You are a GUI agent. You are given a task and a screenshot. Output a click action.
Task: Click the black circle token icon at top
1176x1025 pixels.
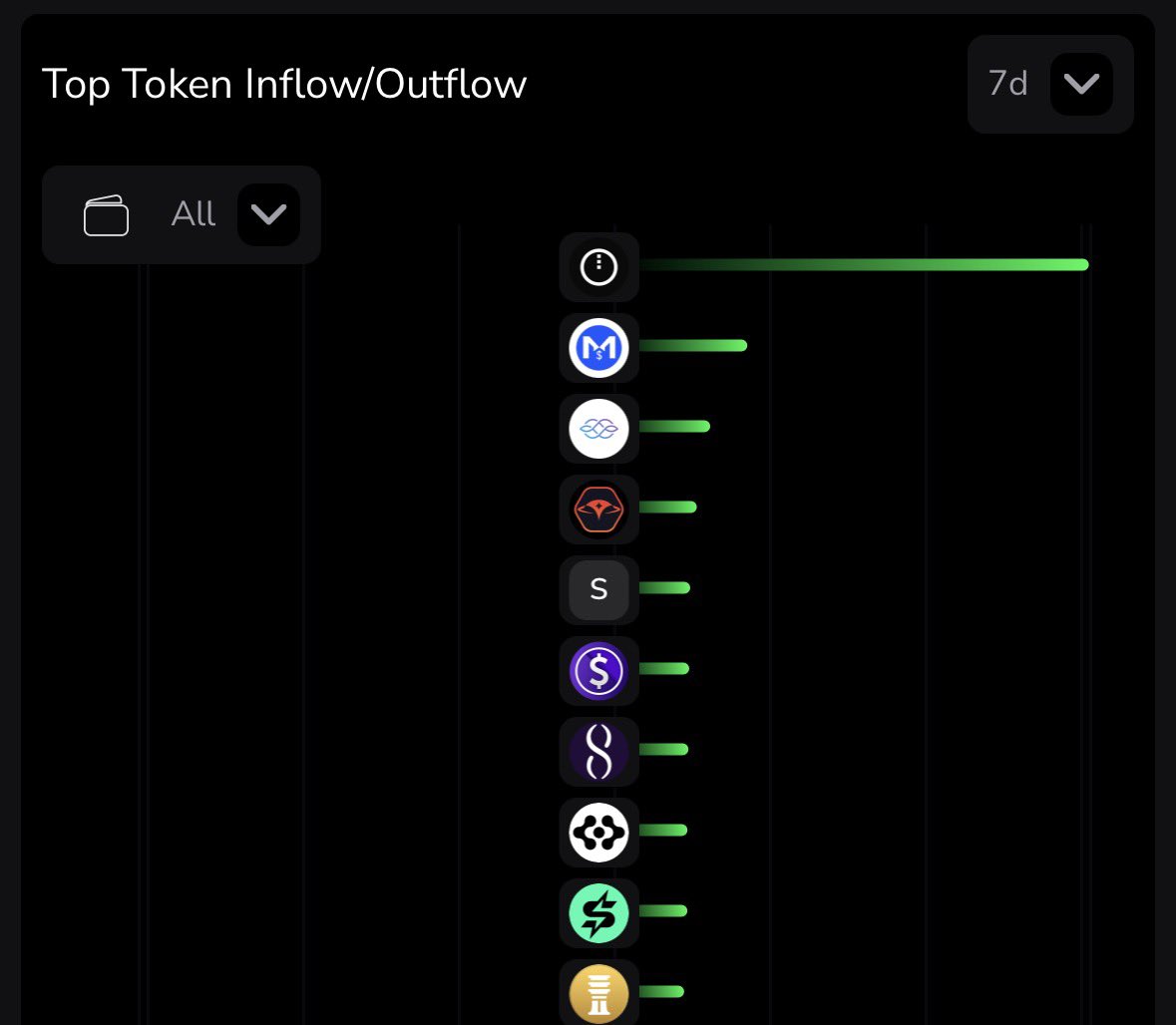click(598, 267)
